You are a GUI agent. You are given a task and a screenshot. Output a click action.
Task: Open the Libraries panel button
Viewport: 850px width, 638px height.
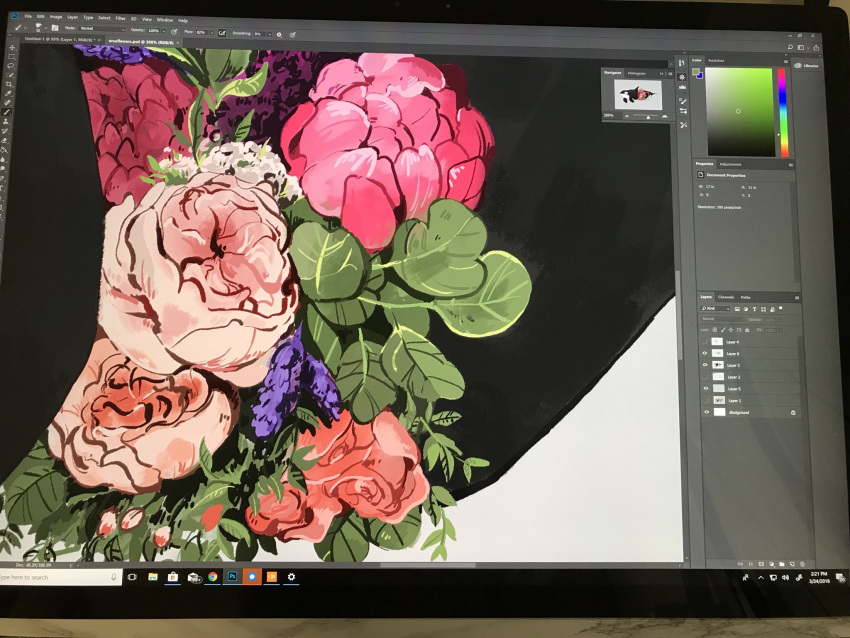(x=807, y=66)
